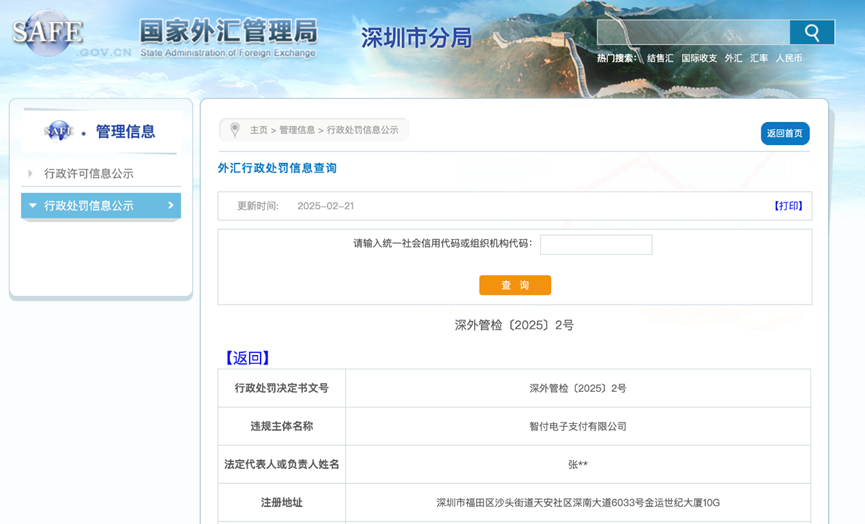Select 行政处罚信息公示 sidebar item
The width and height of the screenshot is (865, 524).
click(x=101, y=206)
